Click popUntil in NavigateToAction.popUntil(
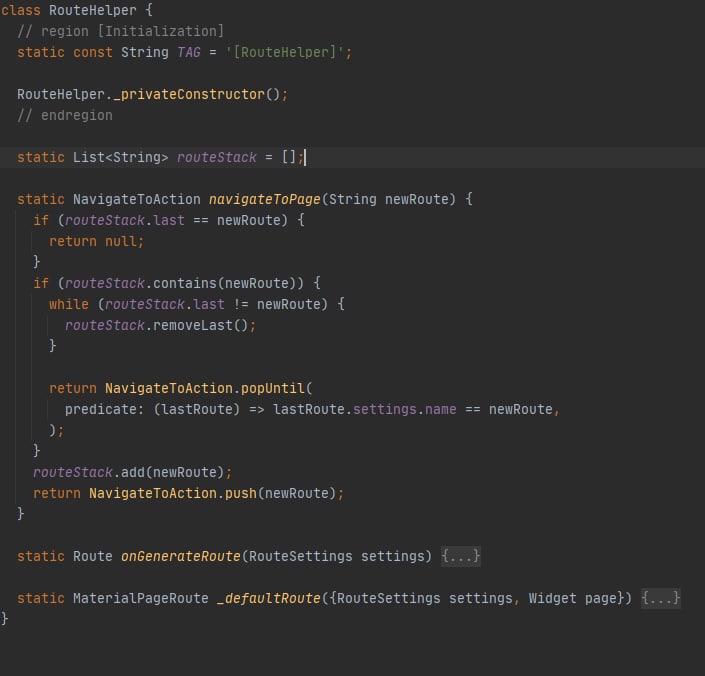 pyautogui.click(x=273, y=388)
